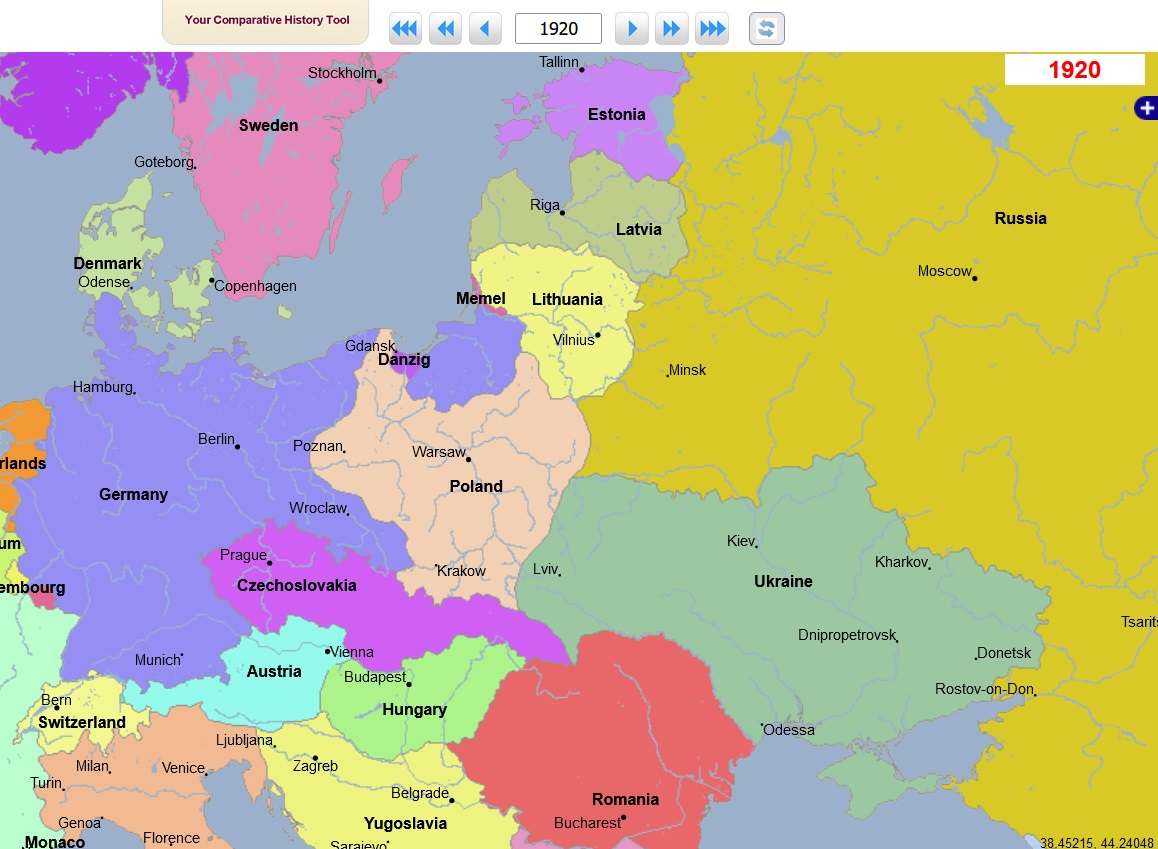Select the Poland label on the map

pos(476,486)
